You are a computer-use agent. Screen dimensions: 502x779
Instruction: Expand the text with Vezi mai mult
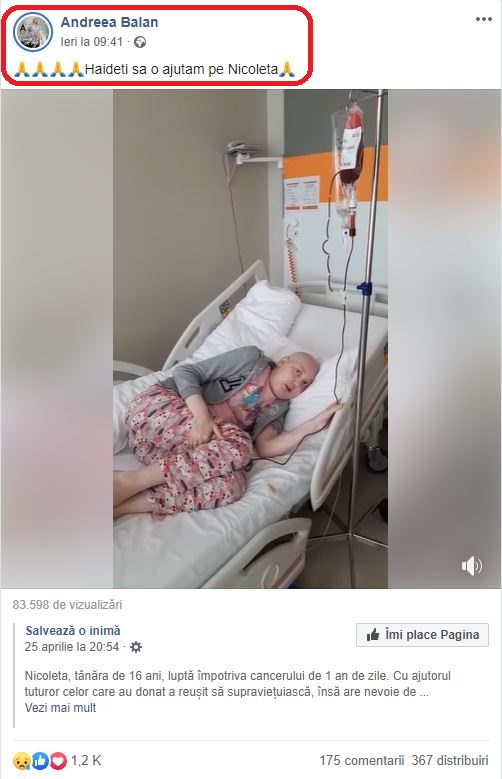(61, 707)
